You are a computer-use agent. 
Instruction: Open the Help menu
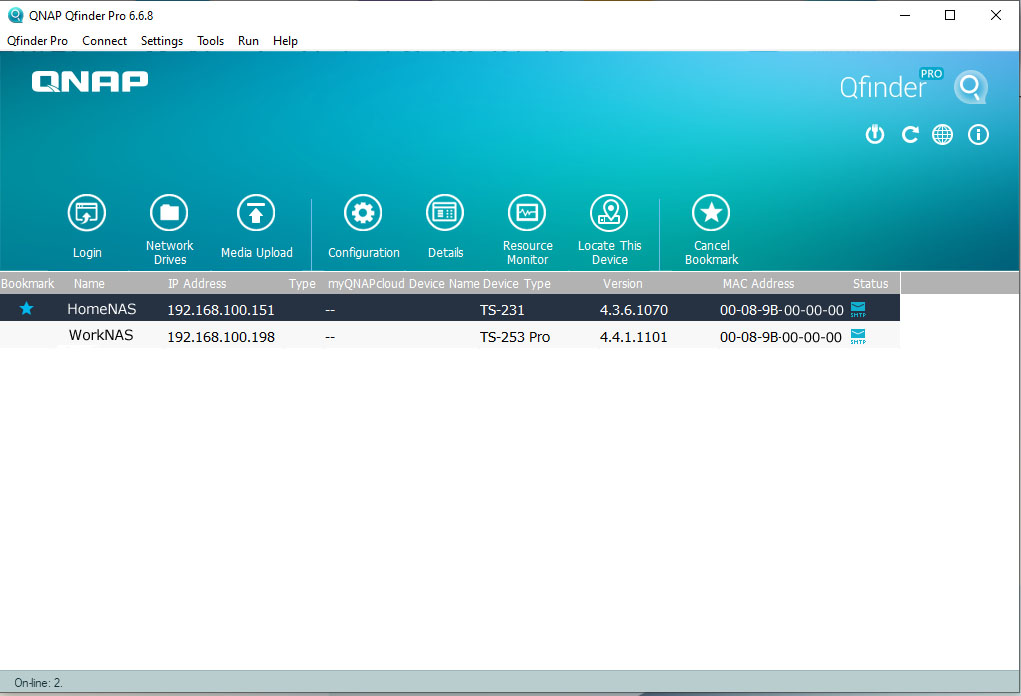tap(285, 41)
